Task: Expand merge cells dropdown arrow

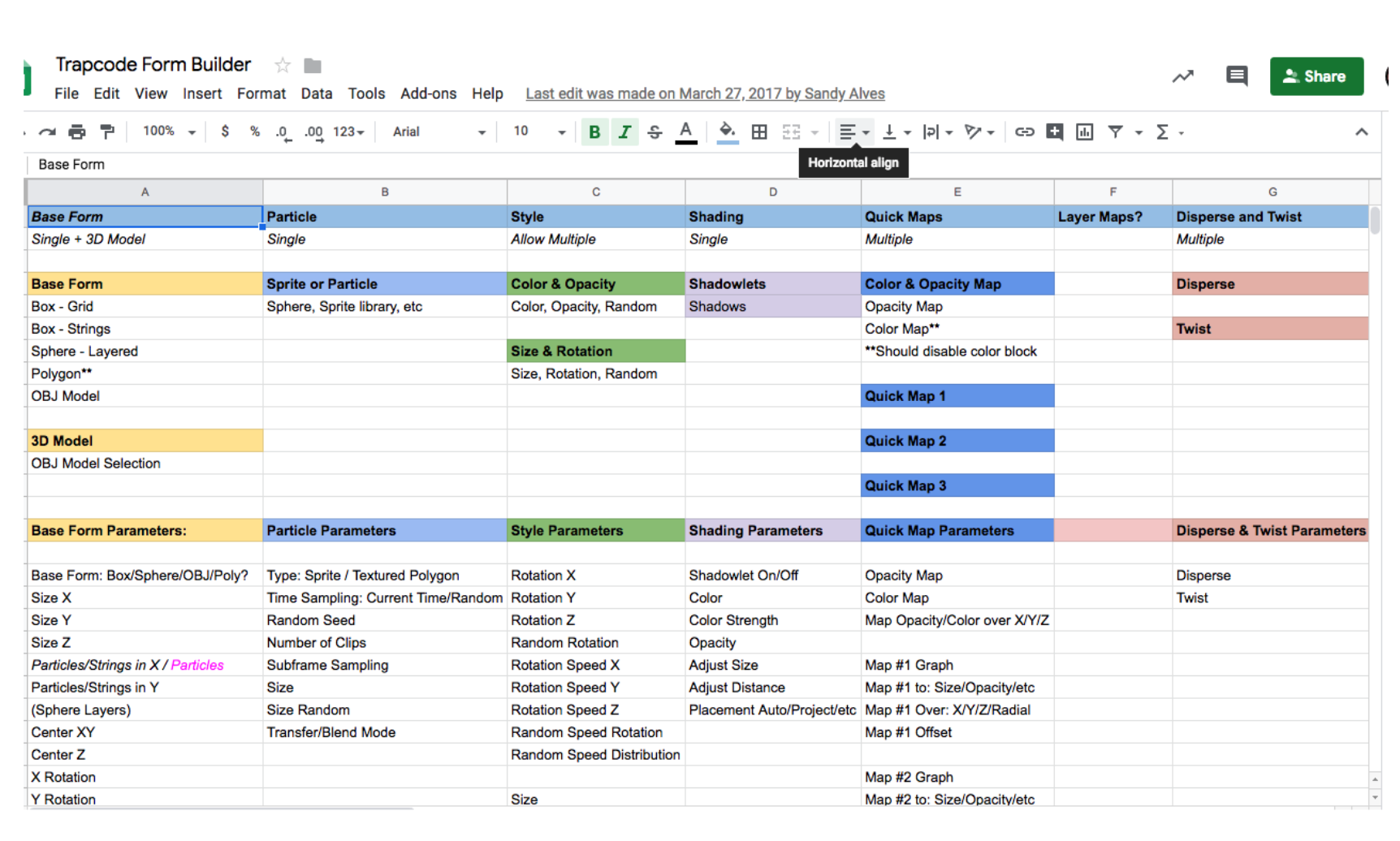Action: click(815, 133)
